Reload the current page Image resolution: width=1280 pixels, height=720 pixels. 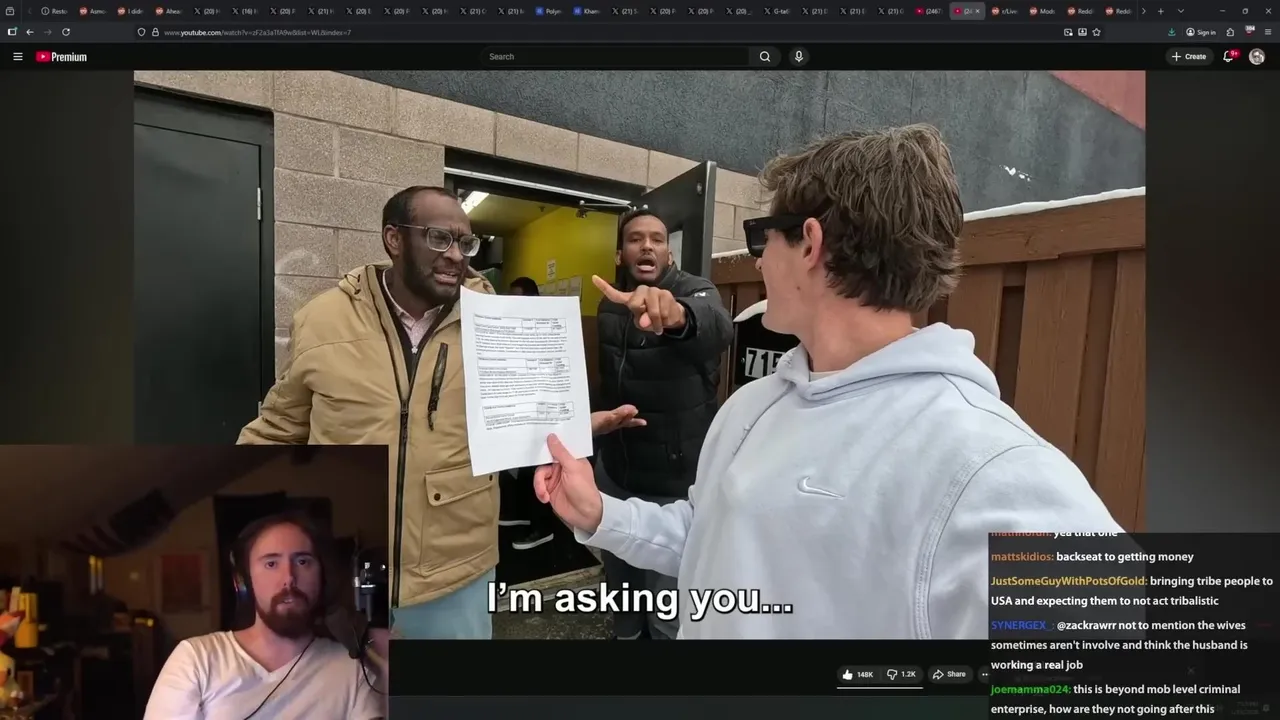(66, 32)
